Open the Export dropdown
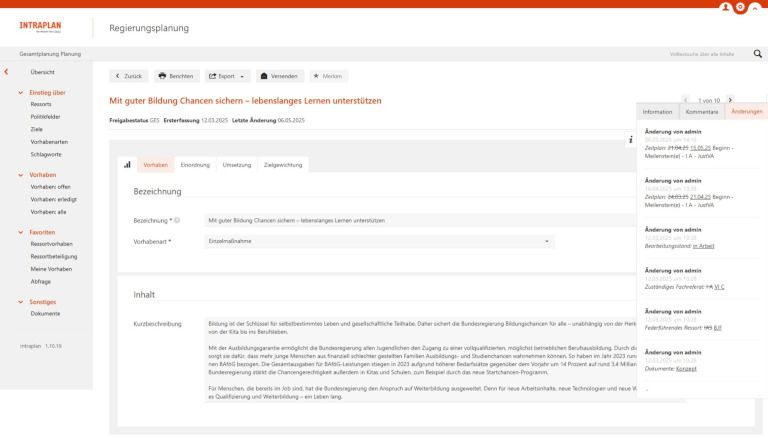This screenshot has width=768, height=439. (229, 76)
